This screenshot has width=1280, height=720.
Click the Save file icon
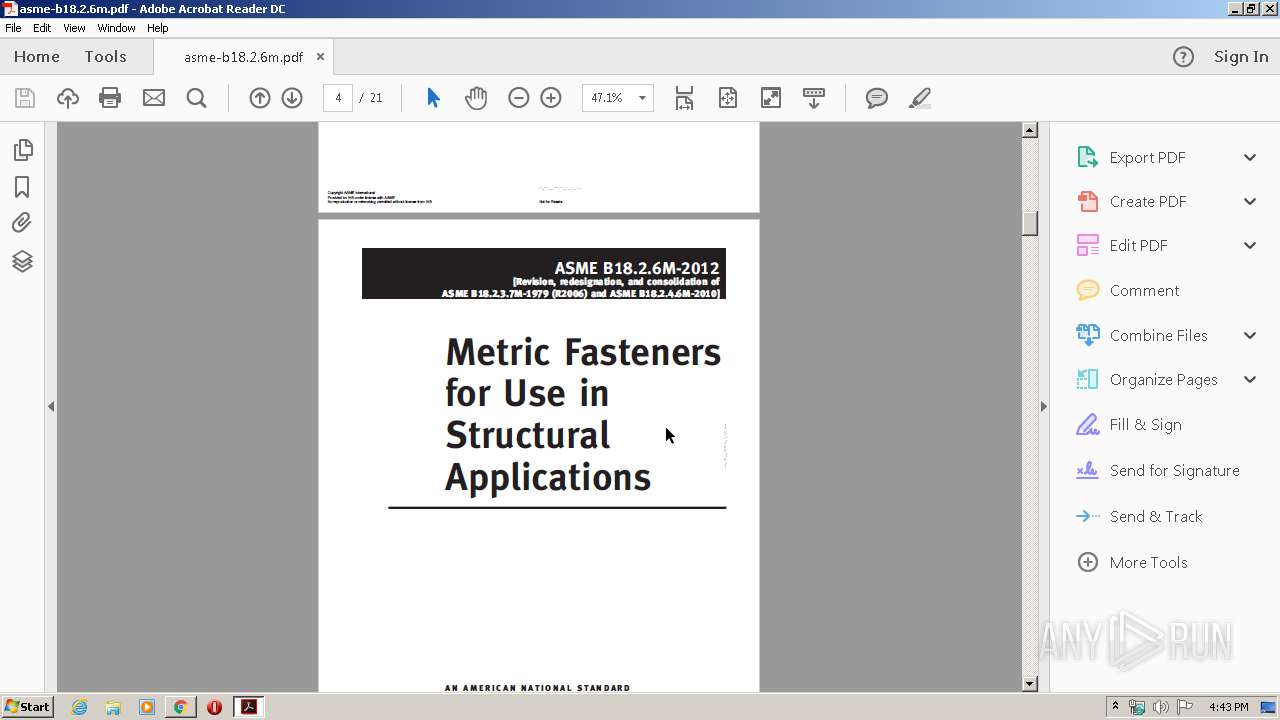[x=25, y=98]
